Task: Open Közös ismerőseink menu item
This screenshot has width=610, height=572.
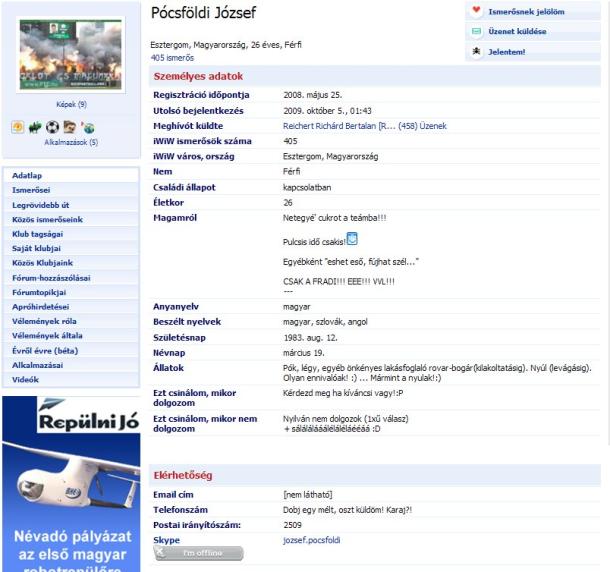Action: point(71,219)
